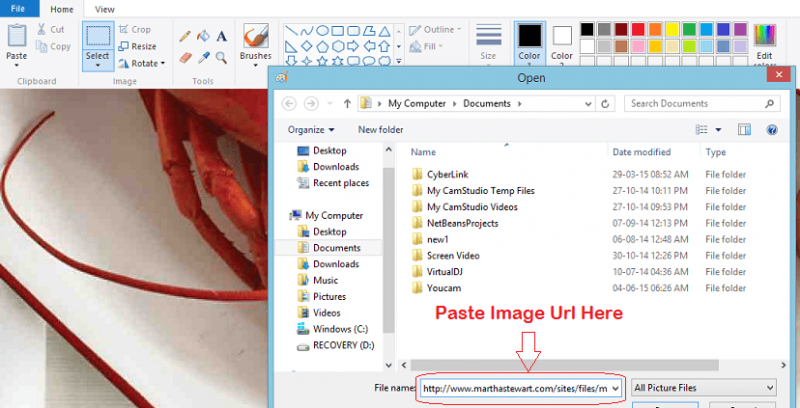Choose the Pentagon shape
The image size is (800, 408).
(x=322, y=46)
